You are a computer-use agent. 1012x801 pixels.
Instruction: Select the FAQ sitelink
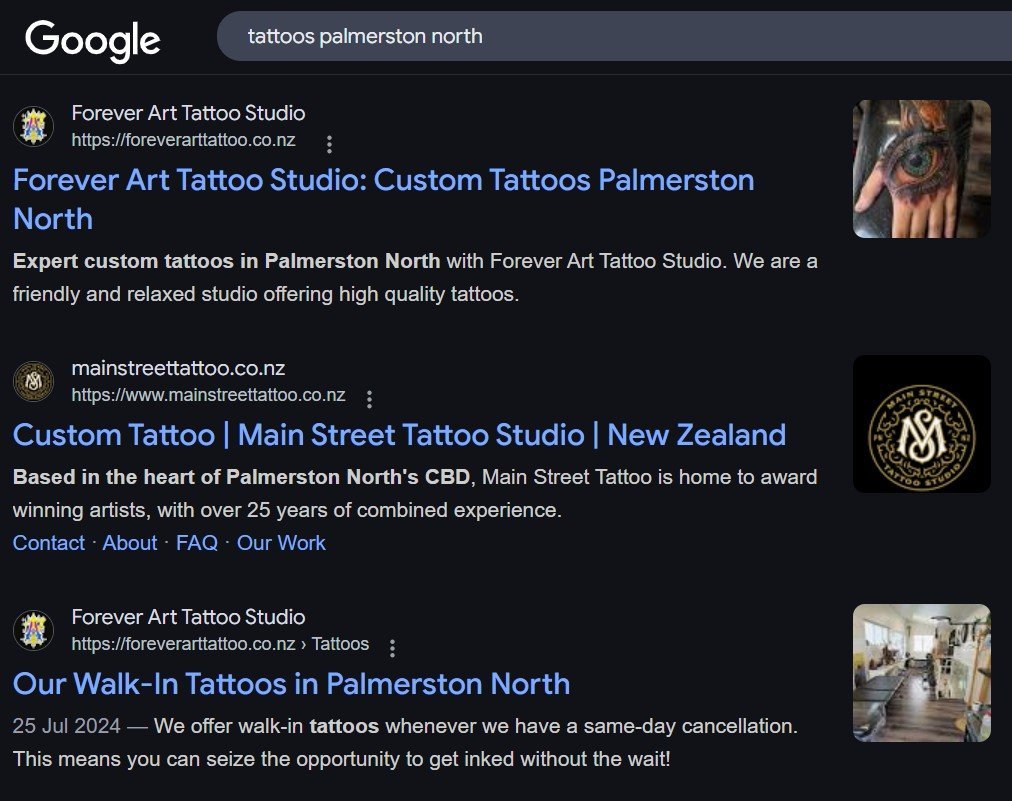click(x=196, y=543)
